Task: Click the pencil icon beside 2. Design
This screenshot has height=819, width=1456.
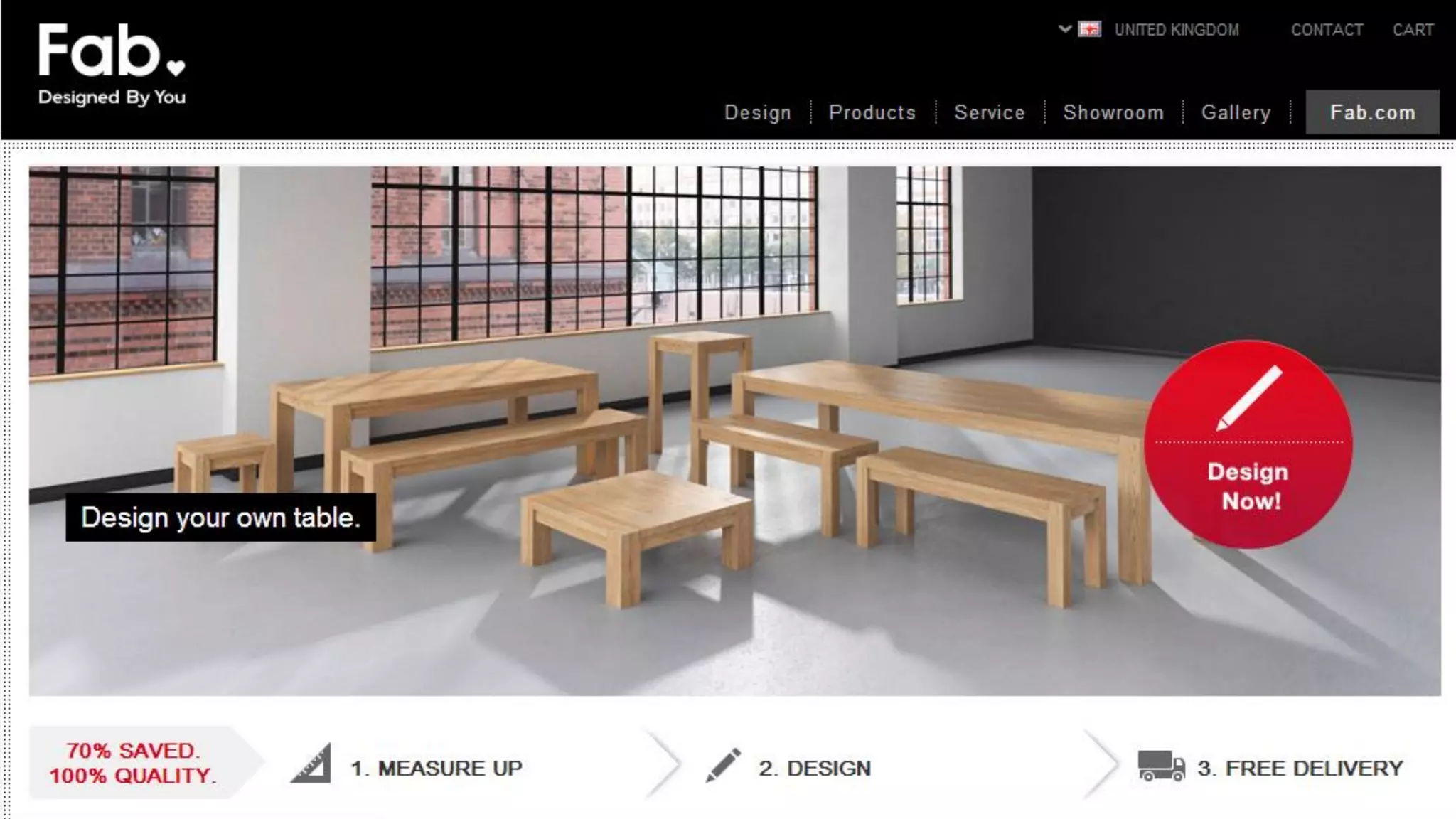Action: coord(723,765)
